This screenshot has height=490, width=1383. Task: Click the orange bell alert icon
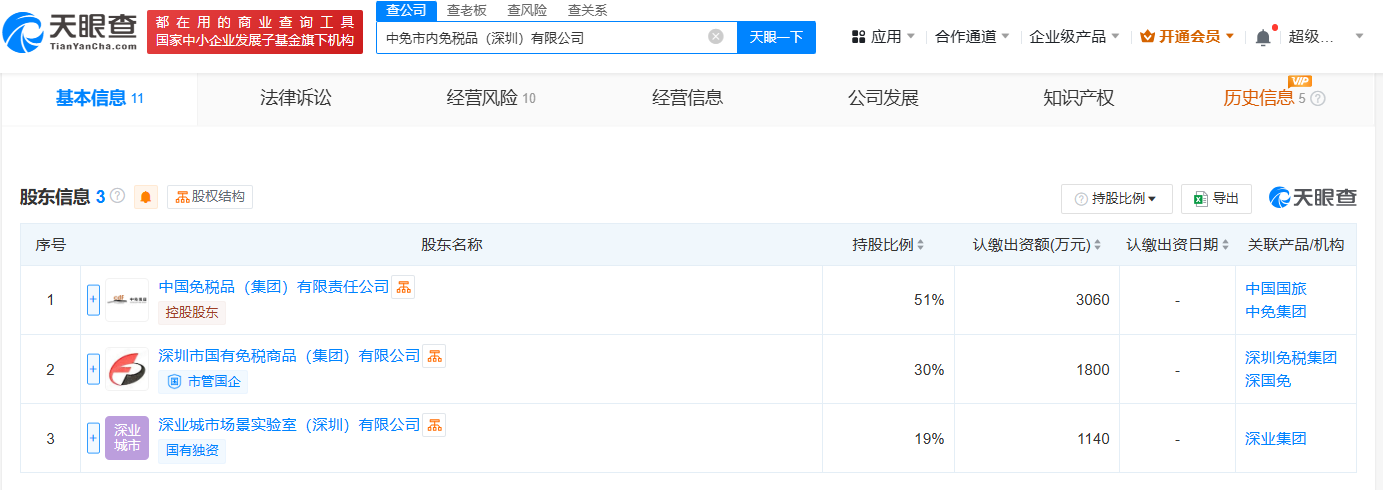(146, 197)
